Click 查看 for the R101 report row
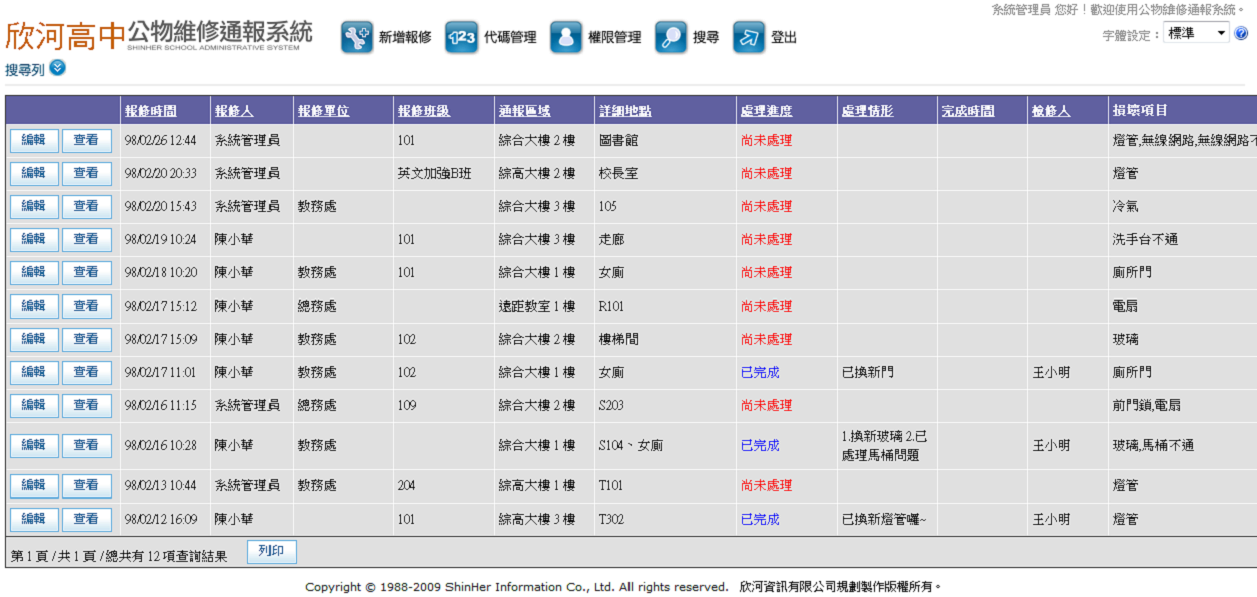The image size is (1257, 597). (86, 306)
